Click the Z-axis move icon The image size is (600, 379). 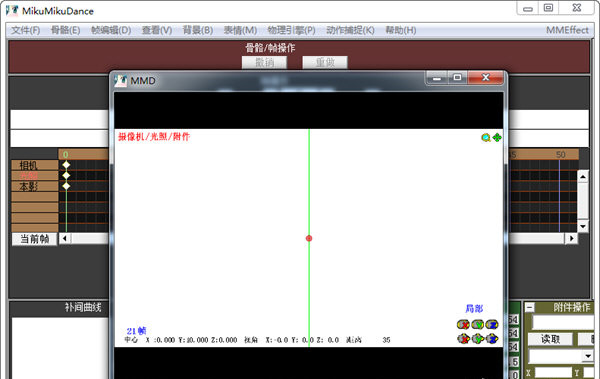492,339
